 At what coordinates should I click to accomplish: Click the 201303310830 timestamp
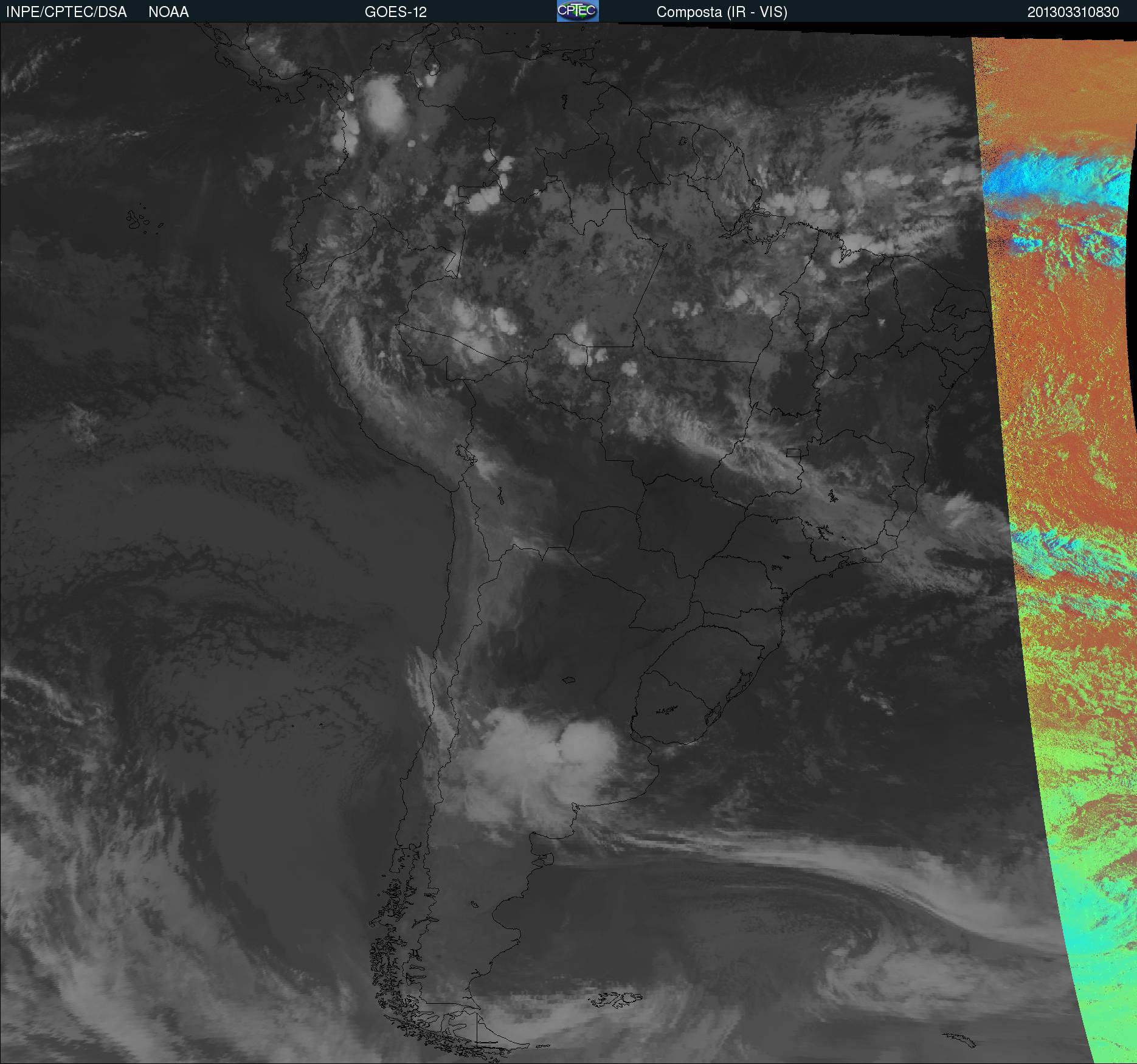pos(1073,12)
